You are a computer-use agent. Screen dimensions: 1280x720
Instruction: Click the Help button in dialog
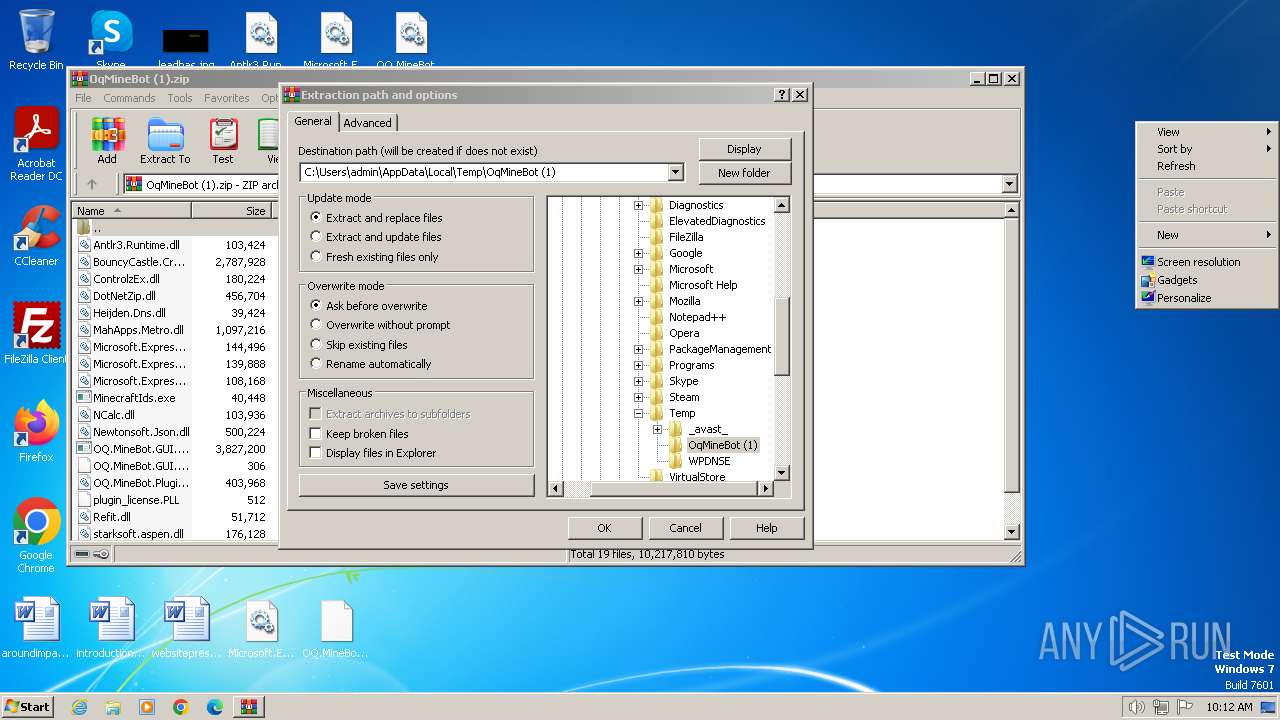click(766, 528)
